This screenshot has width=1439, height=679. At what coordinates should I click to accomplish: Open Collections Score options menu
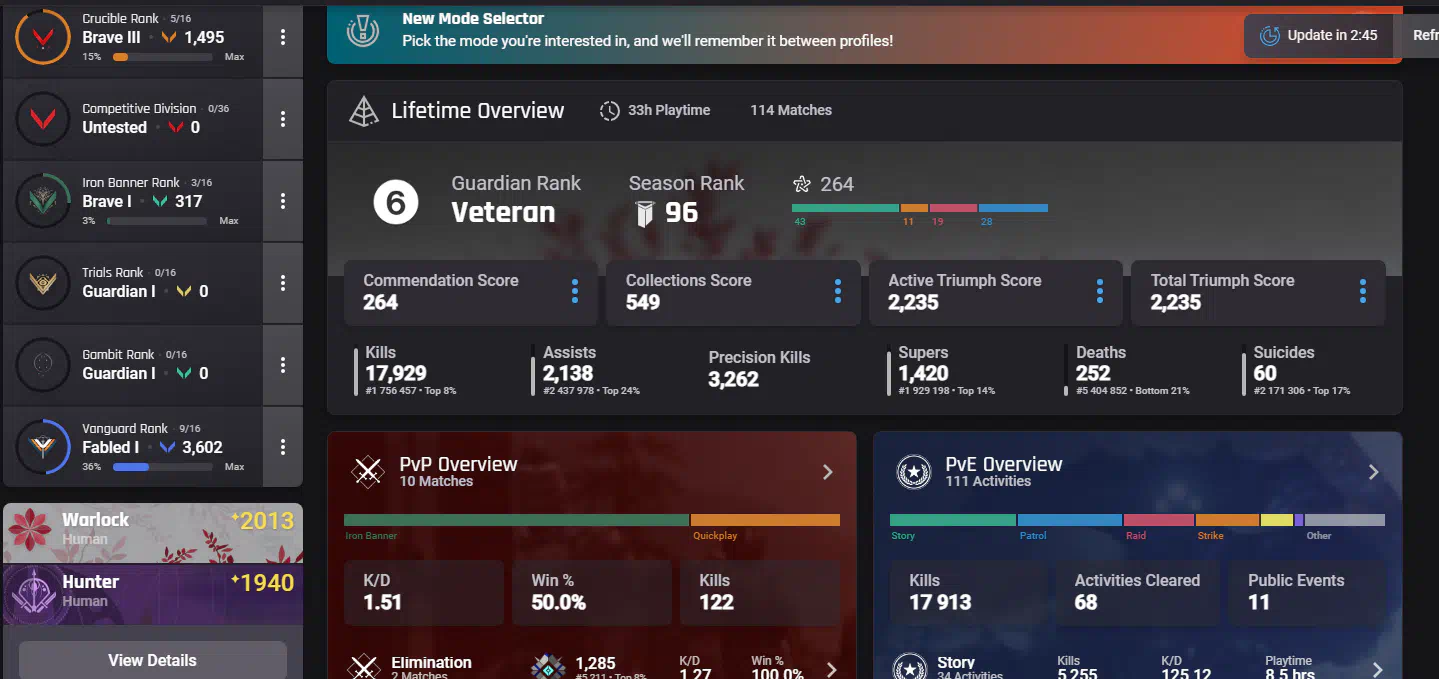(838, 291)
